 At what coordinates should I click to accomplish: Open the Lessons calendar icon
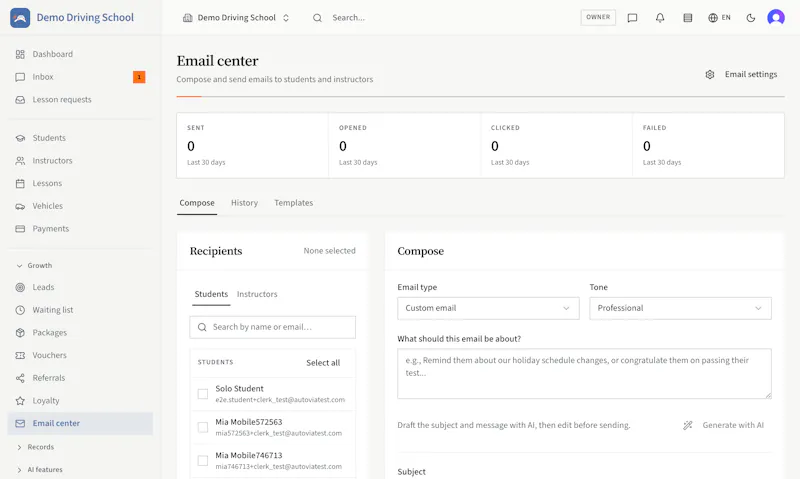20,183
